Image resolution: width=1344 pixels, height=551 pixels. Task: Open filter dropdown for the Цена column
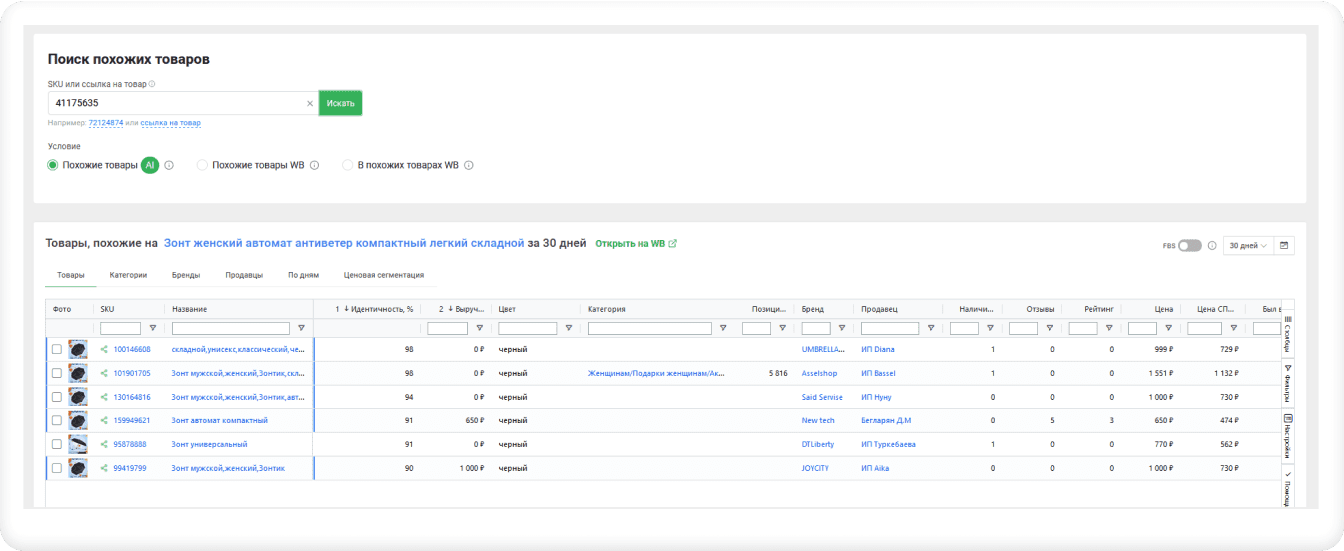click(x=1168, y=328)
